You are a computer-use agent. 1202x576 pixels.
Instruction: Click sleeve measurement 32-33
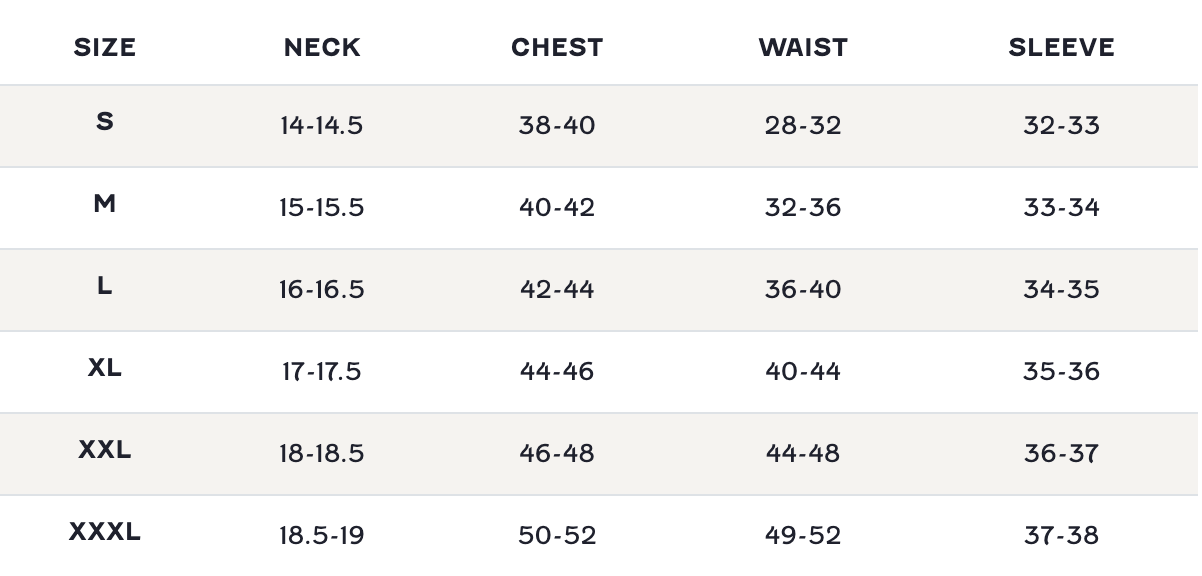coord(1061,126)
